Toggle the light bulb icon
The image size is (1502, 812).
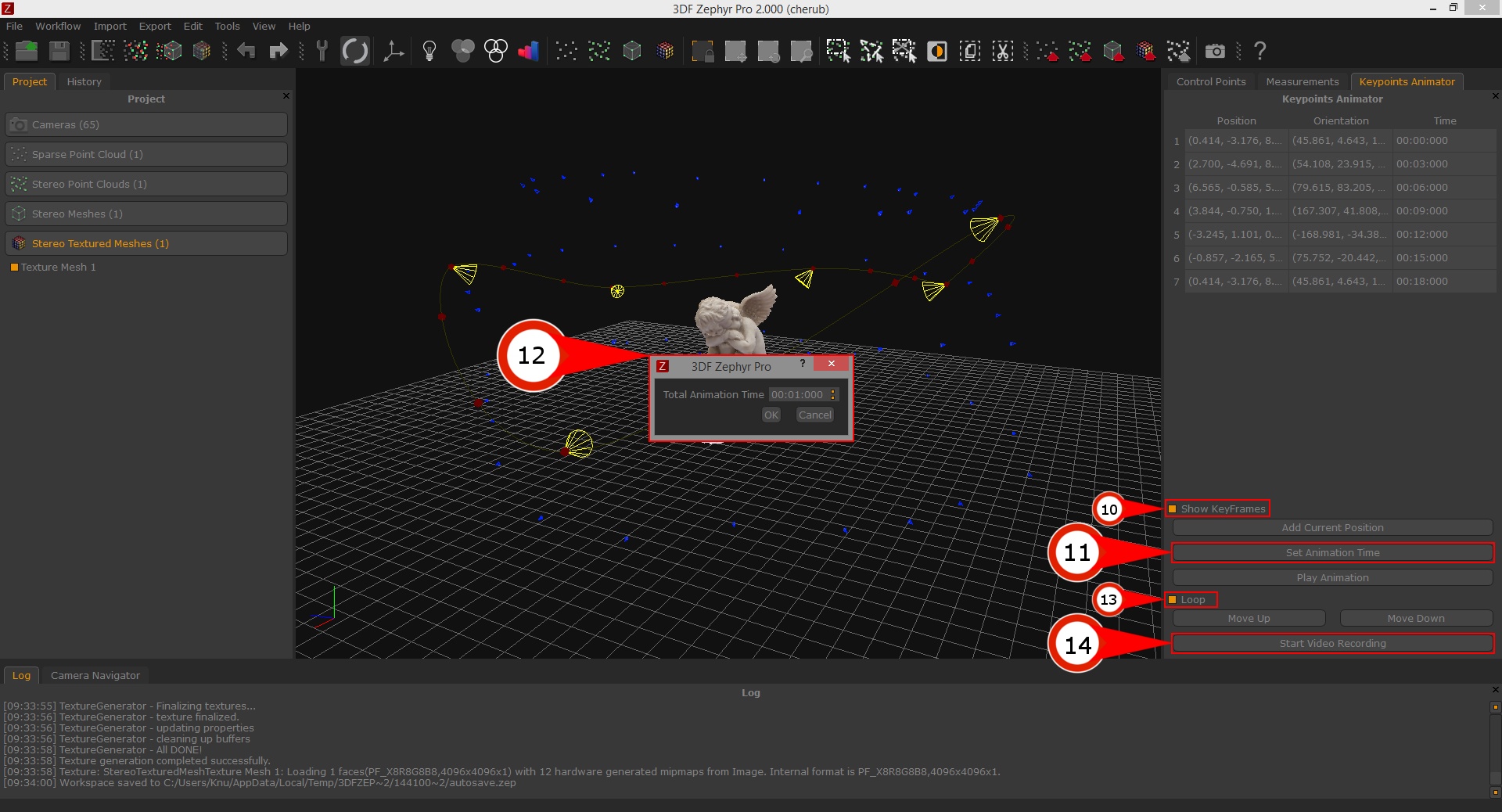[429, 52]
